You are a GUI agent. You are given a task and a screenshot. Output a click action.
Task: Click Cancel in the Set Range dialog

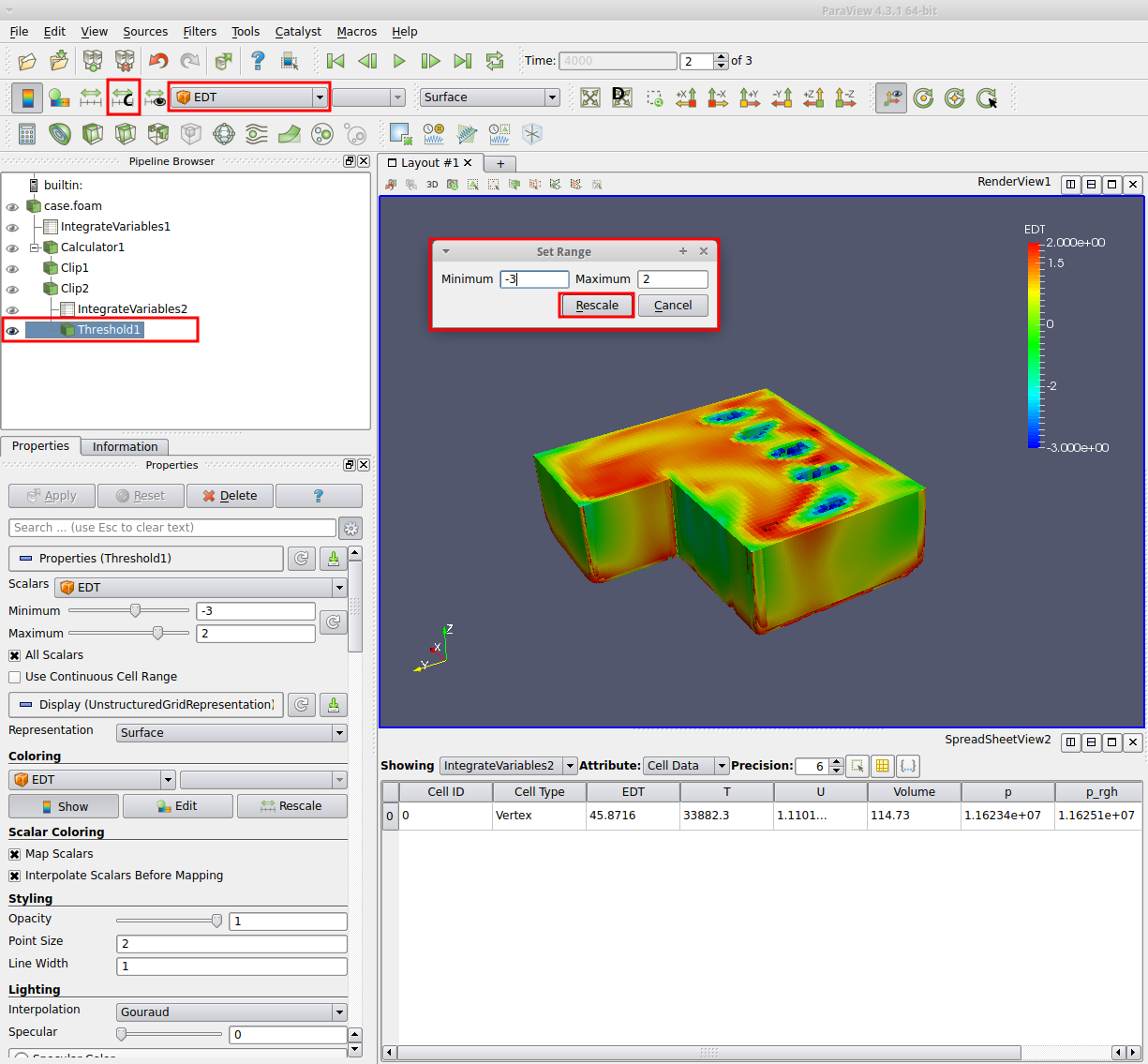tap(673, 306)
